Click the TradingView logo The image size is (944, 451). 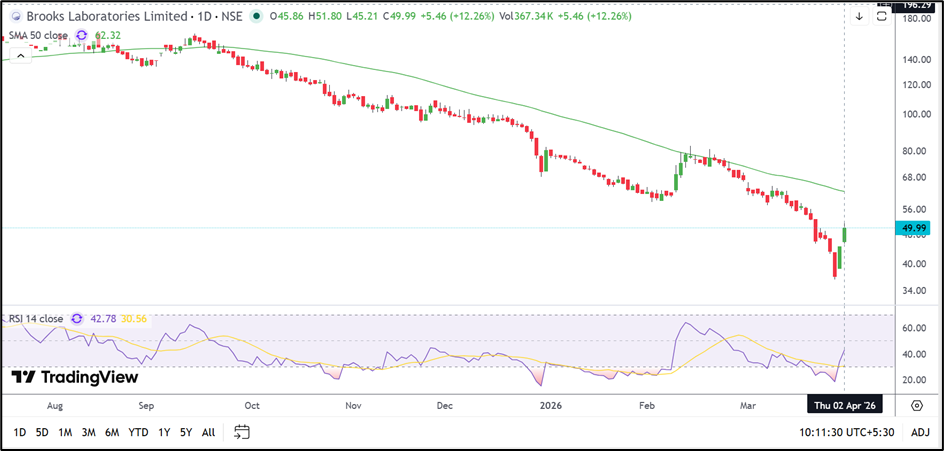pyautogui.click(x=75, y=377)
